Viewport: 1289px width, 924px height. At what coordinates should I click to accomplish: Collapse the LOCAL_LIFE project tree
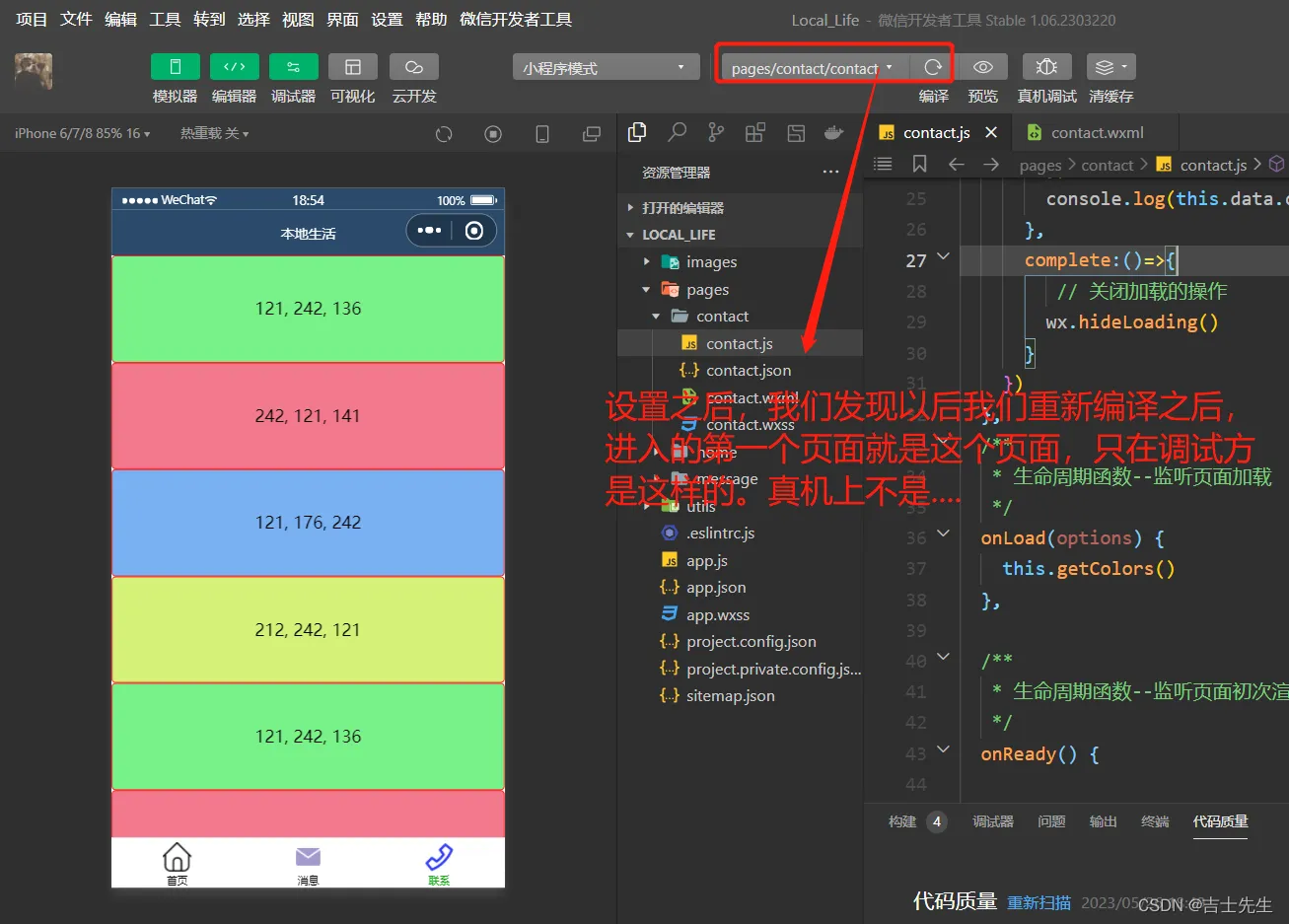740,235
